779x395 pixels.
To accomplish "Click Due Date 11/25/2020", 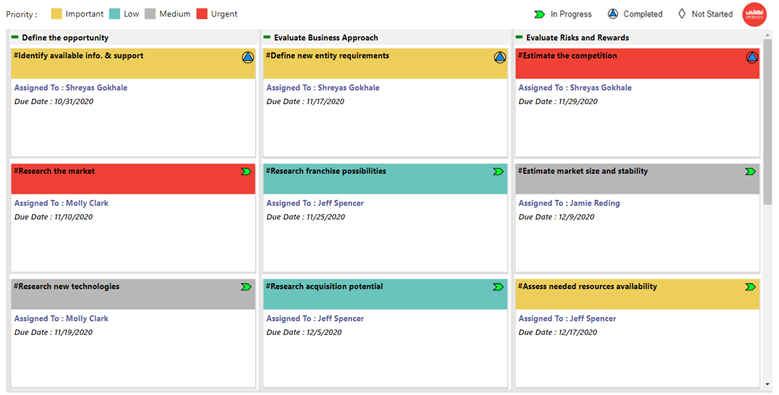I will (x=306, y=217).
